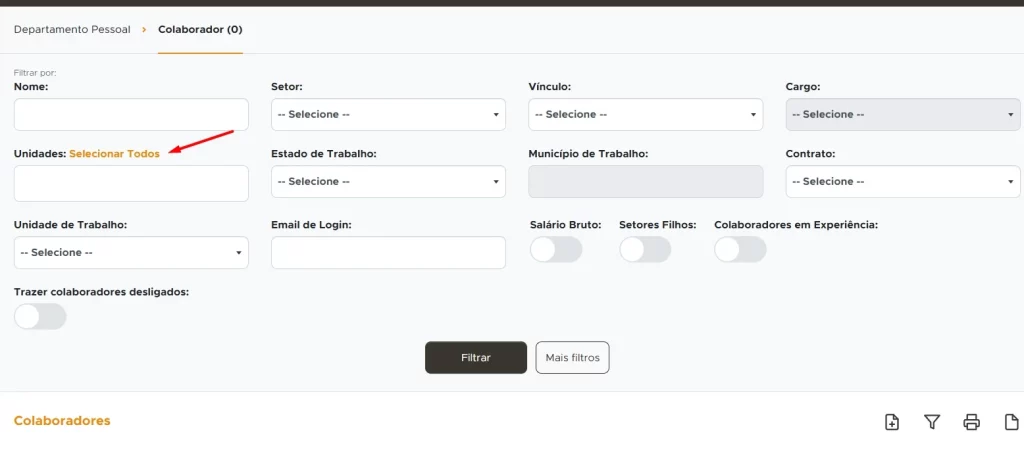Click the Email de Login field
Screen dimensions: 1024x450
388,253
